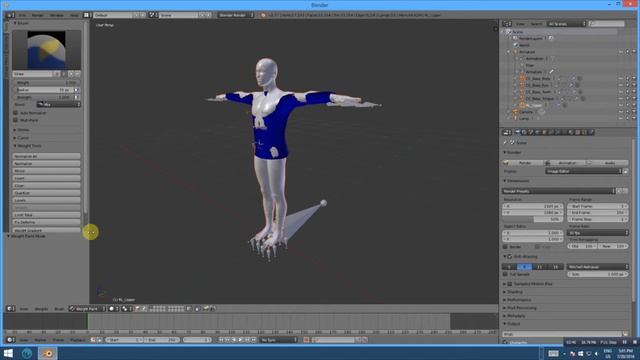Collapse the Brush panel

21,23
